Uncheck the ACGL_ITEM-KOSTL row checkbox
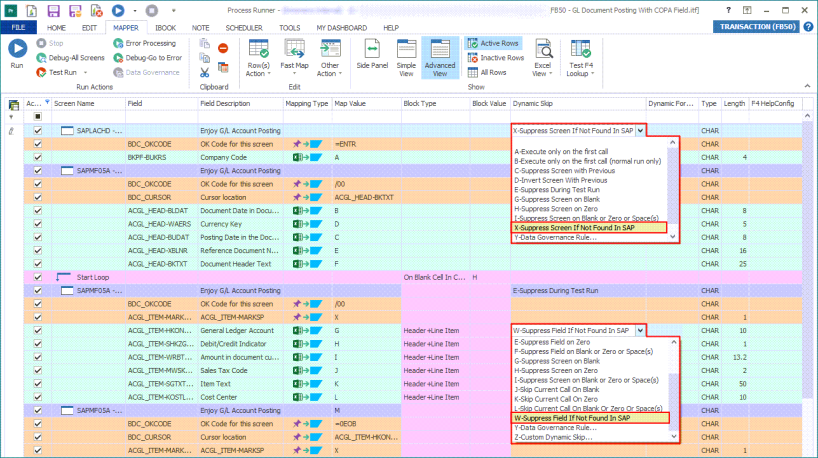The width and height of the screenshot is (818, 458). 38,397
